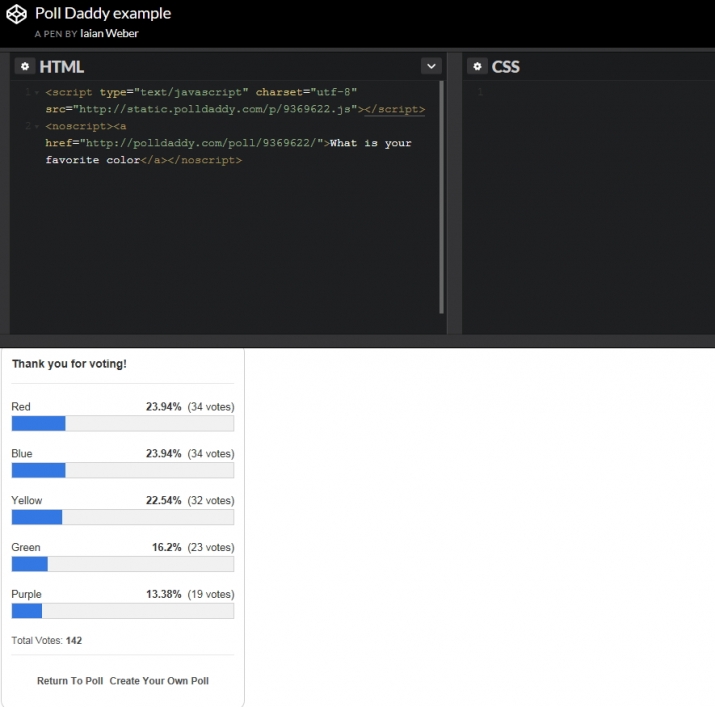Click the closing </script> tag
The image size is (715, 707).
click(x=395, y=109)
